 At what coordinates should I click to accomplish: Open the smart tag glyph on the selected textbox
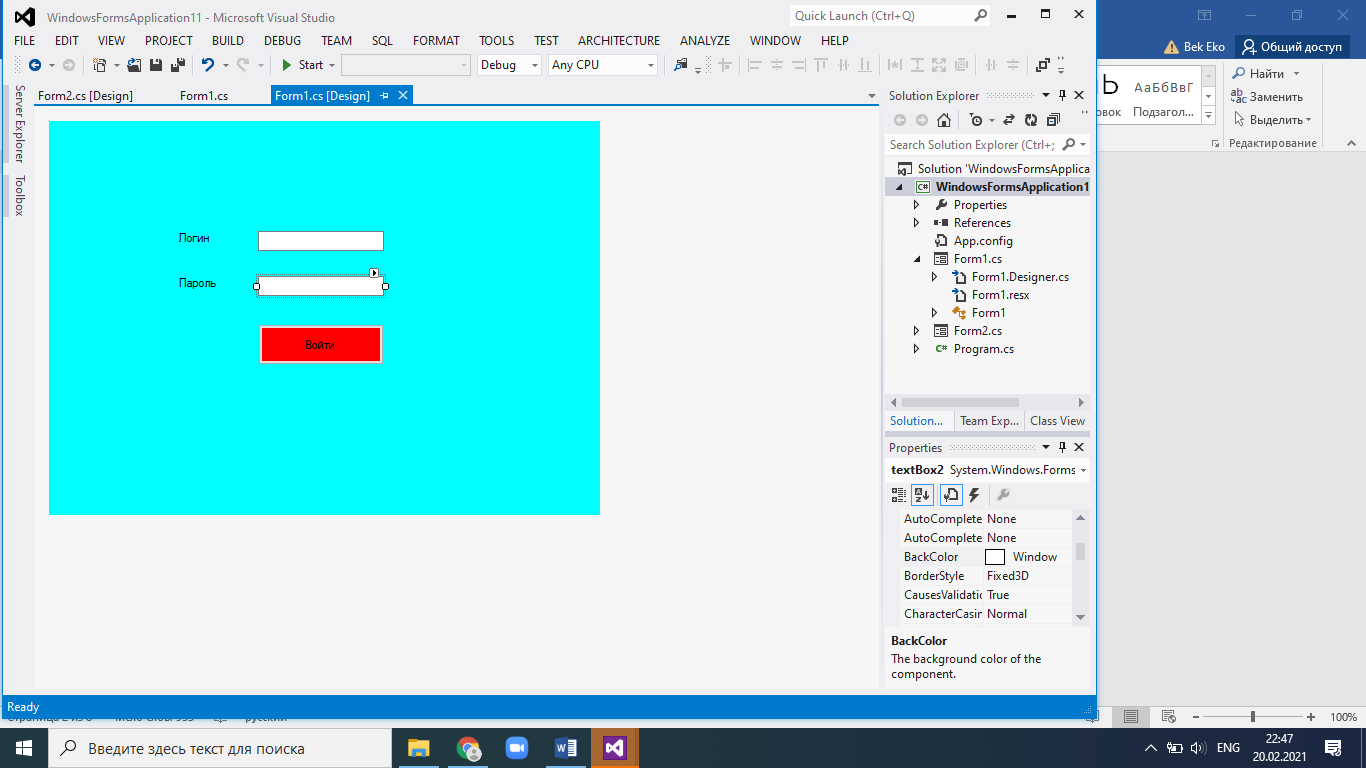pyautogui.click(x=375, y=272)
